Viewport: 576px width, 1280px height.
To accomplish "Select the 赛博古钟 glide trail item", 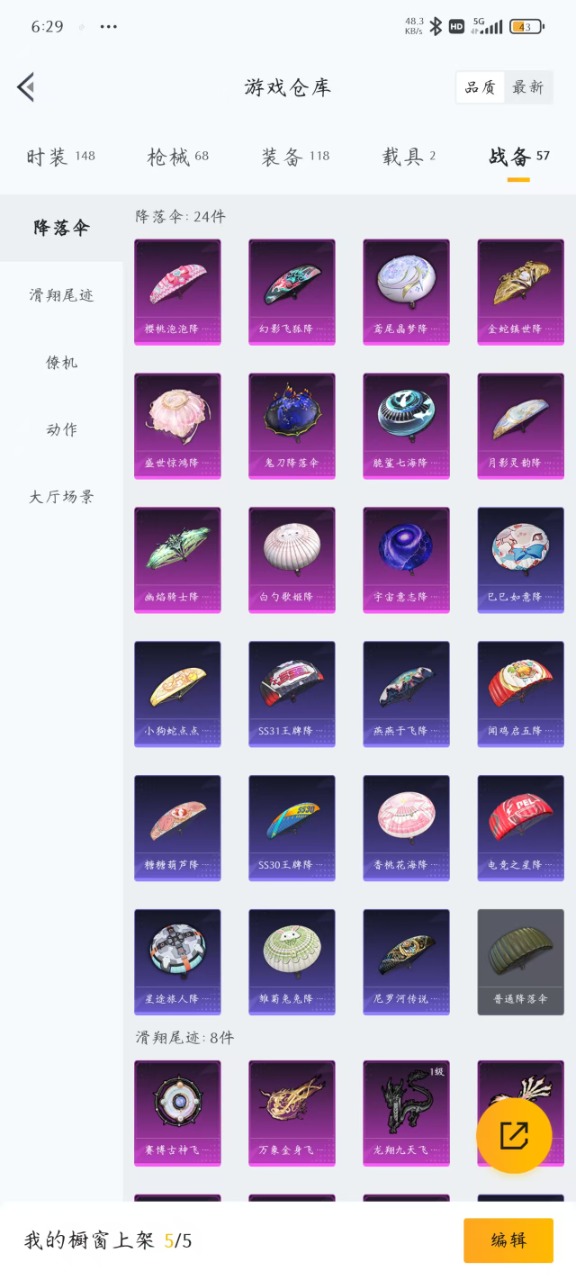I will (x=177, y=1113).
